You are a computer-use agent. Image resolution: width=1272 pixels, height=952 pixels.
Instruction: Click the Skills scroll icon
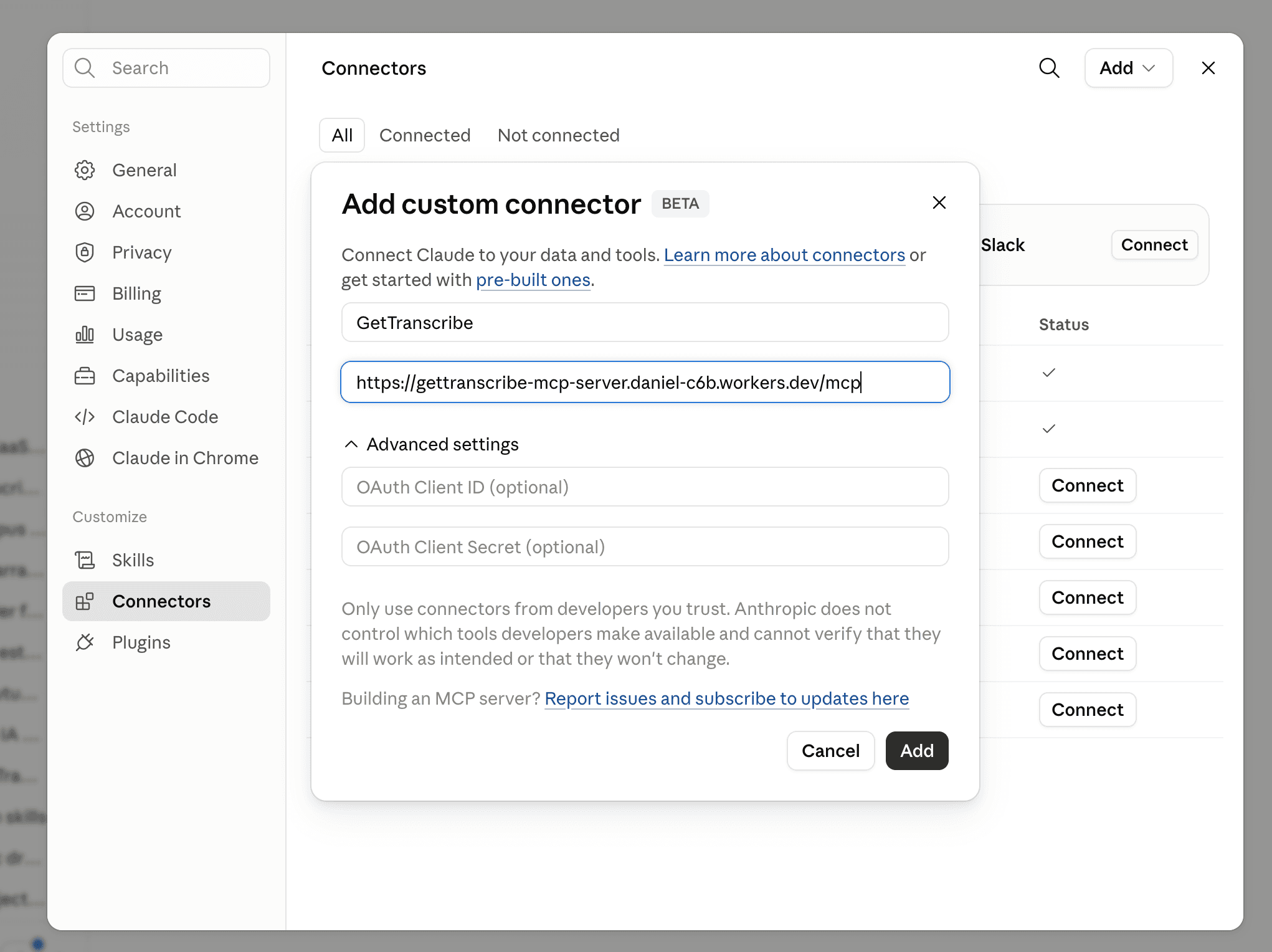tap(85, 560)
